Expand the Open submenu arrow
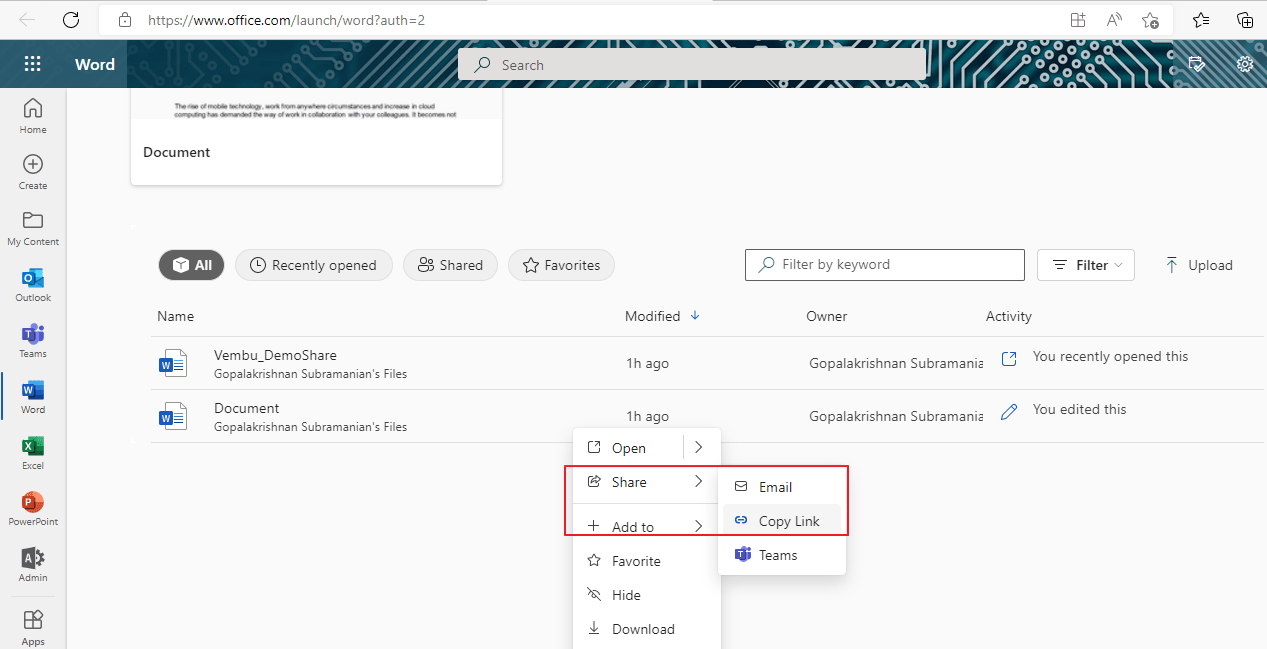1267x649 pixels. click(x=699, y=447)
